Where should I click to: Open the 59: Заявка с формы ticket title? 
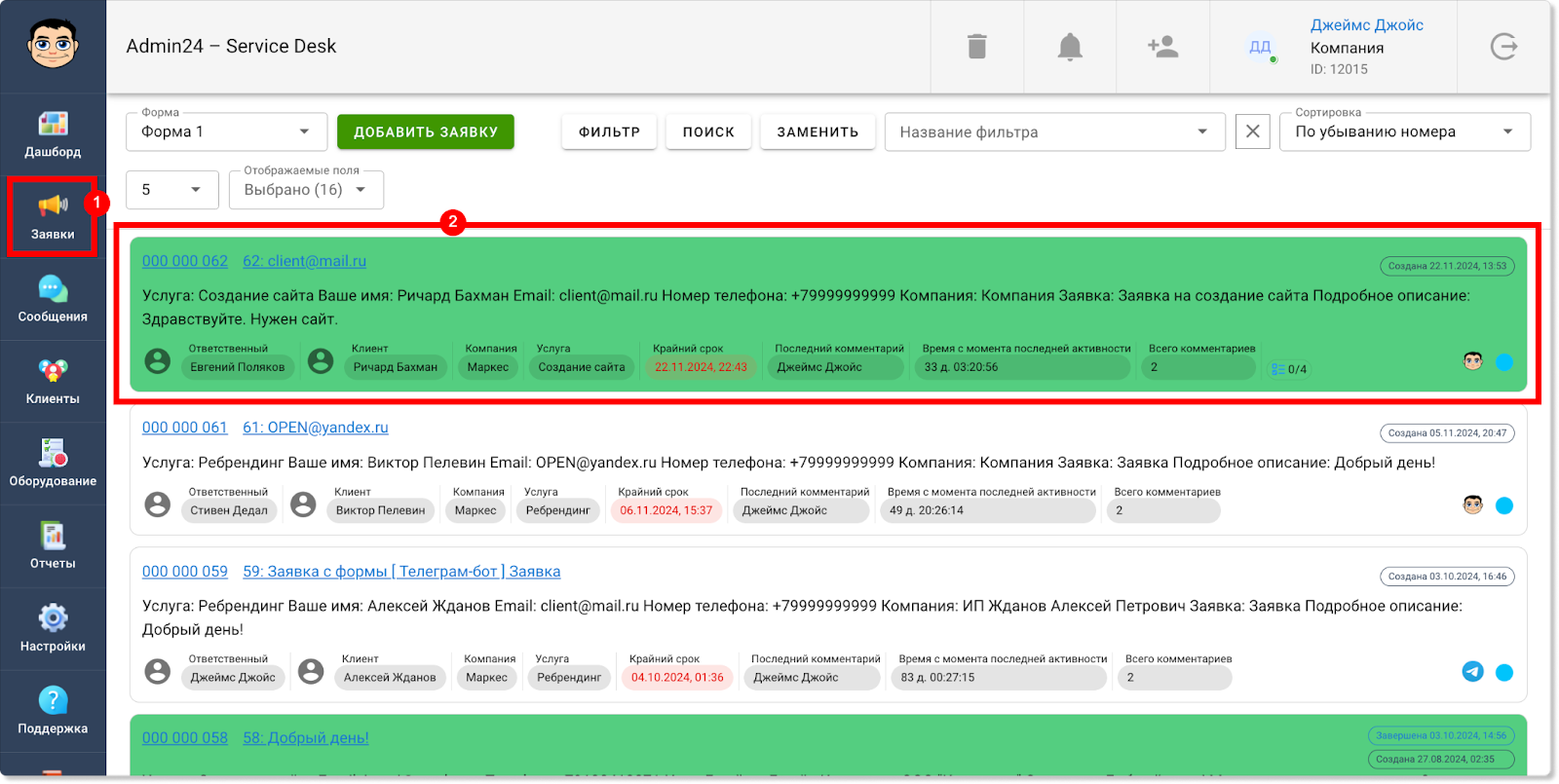[x=401, y=572]
